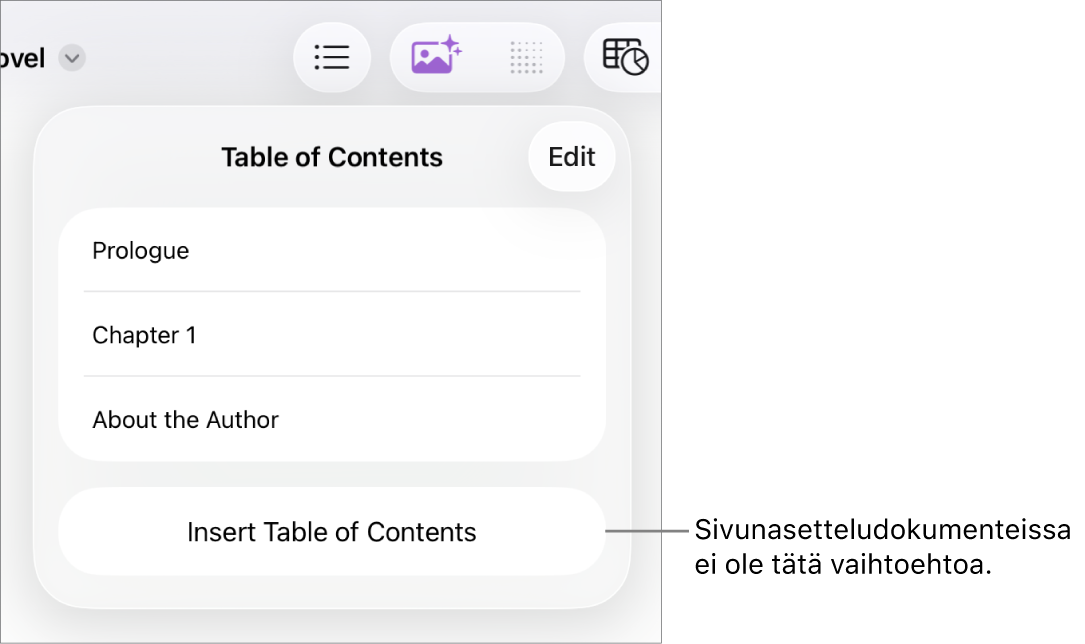Close the popover via the bulleted list button
1085x644 pixels.
pos(332,58)
